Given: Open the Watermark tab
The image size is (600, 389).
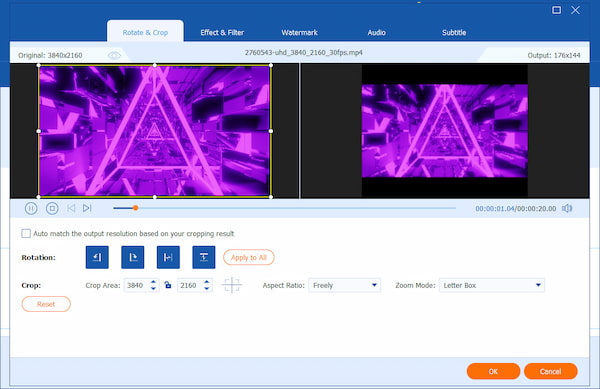Looking at the screenshot, I should 300,33.
